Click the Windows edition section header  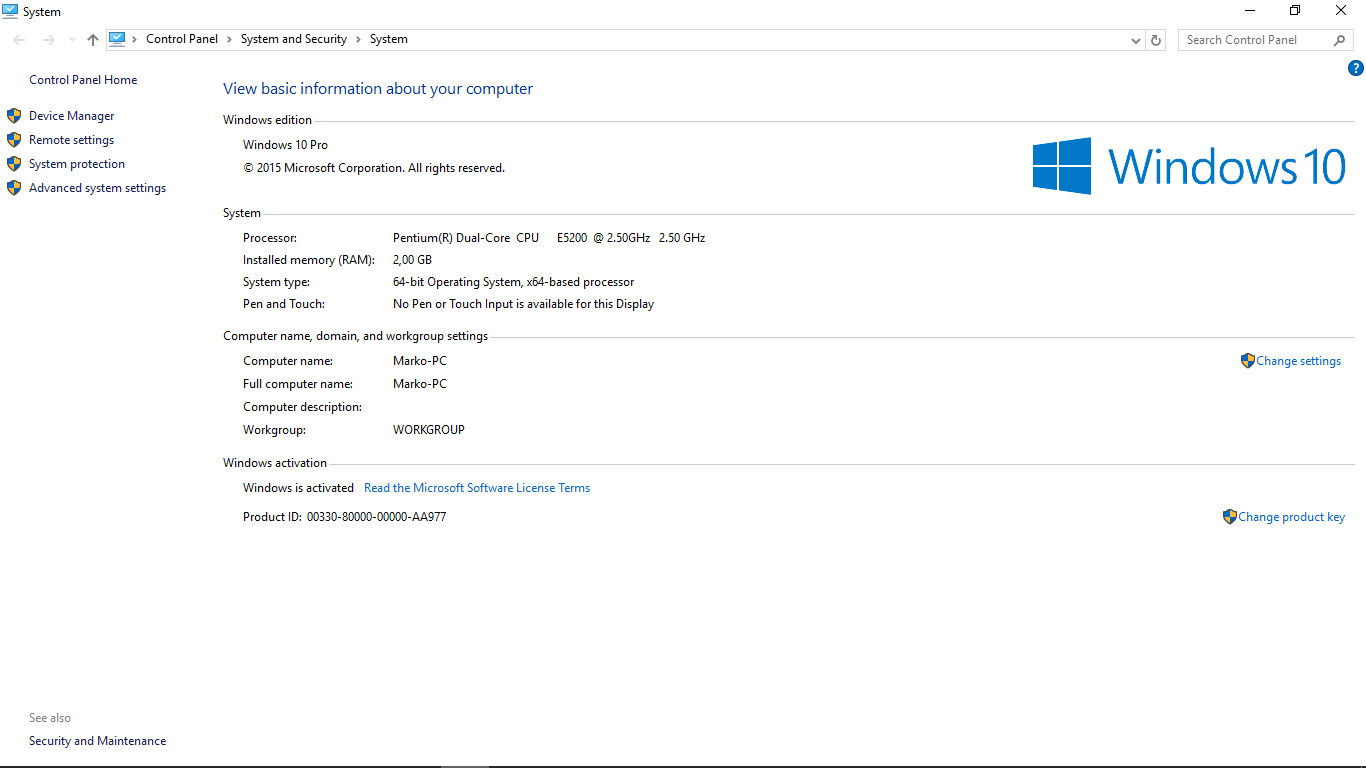click(x=268, y=120)
